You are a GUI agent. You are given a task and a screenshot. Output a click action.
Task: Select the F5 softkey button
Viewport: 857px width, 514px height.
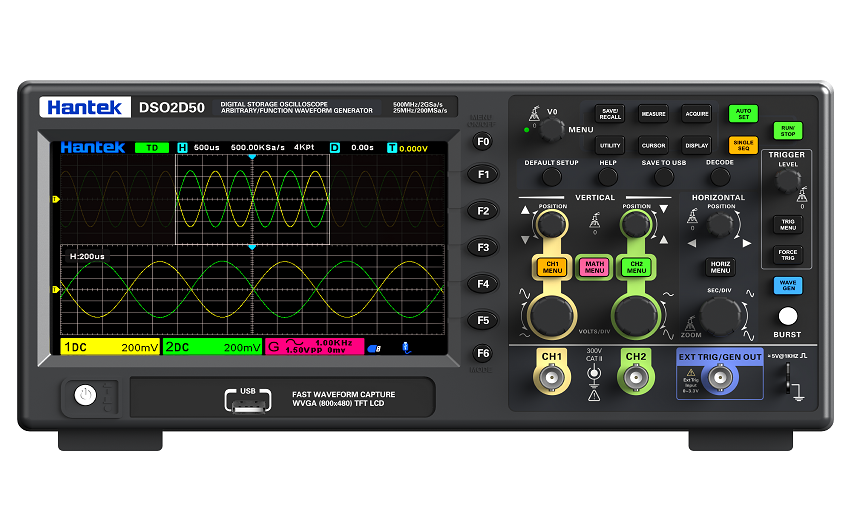tap(483, 320)
